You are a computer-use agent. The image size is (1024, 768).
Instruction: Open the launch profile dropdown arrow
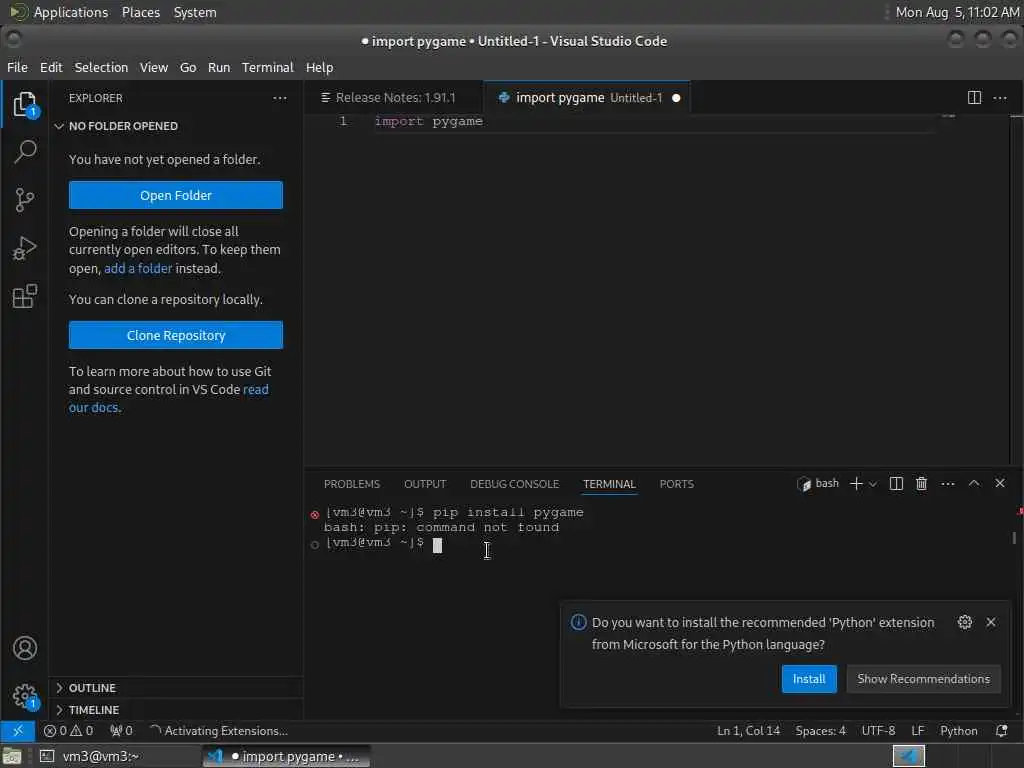click(873, 484)
